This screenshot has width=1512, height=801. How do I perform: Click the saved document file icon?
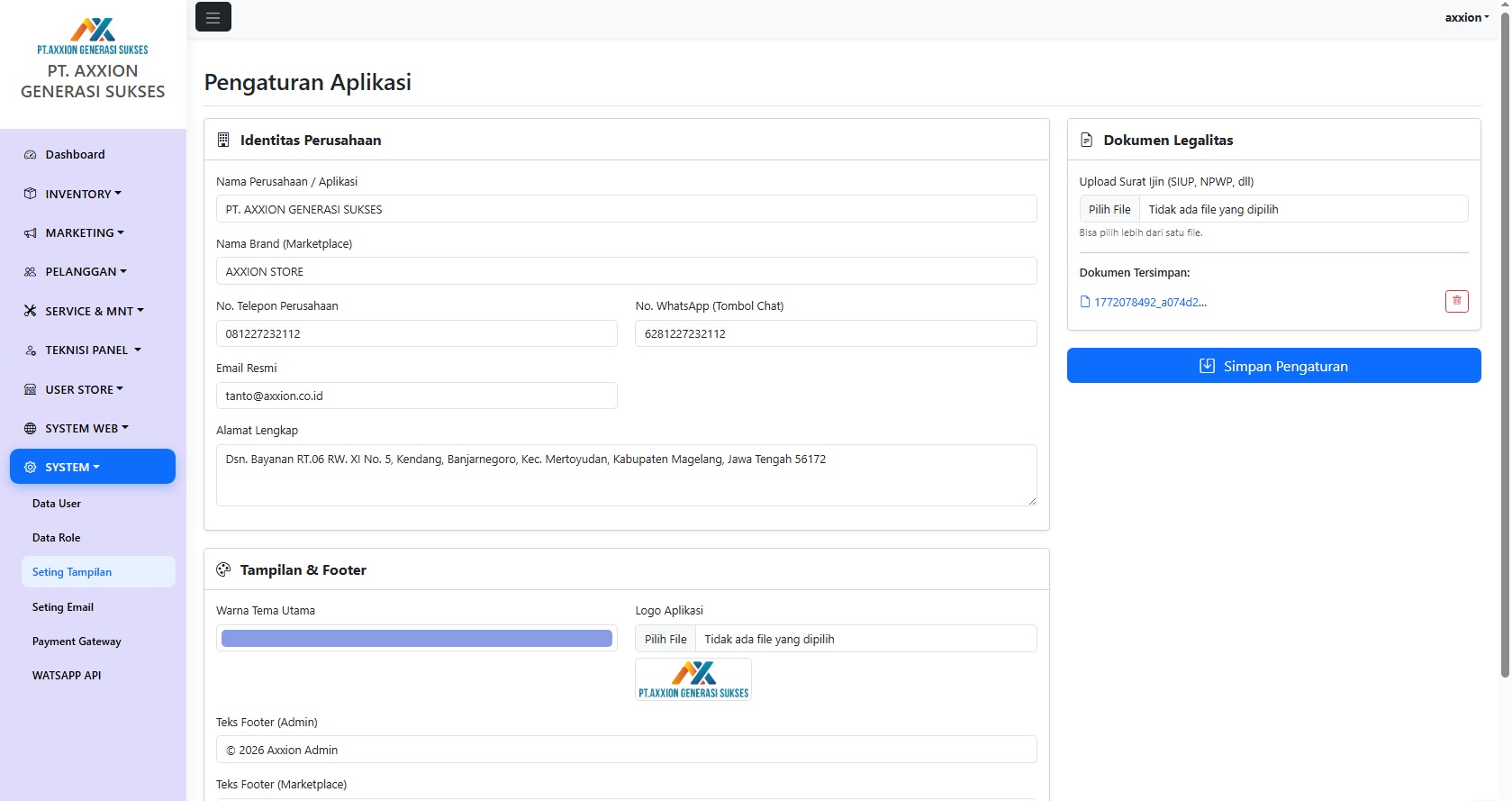click(x=1085, y=302)
